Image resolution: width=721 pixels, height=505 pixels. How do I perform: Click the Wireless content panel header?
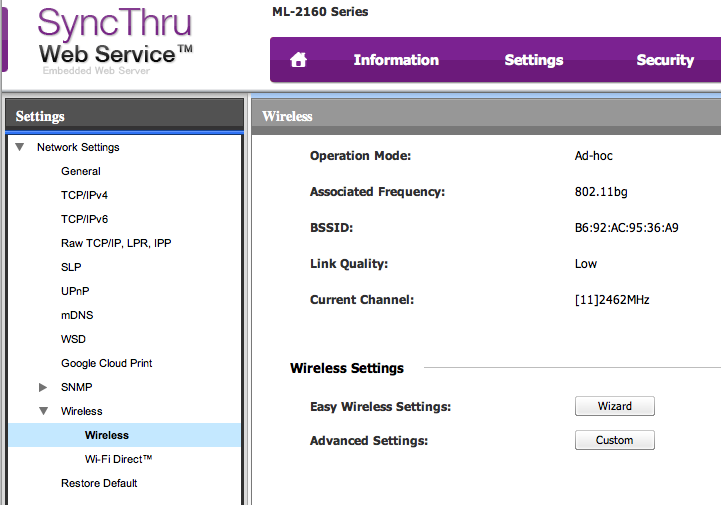pos(486,116)
